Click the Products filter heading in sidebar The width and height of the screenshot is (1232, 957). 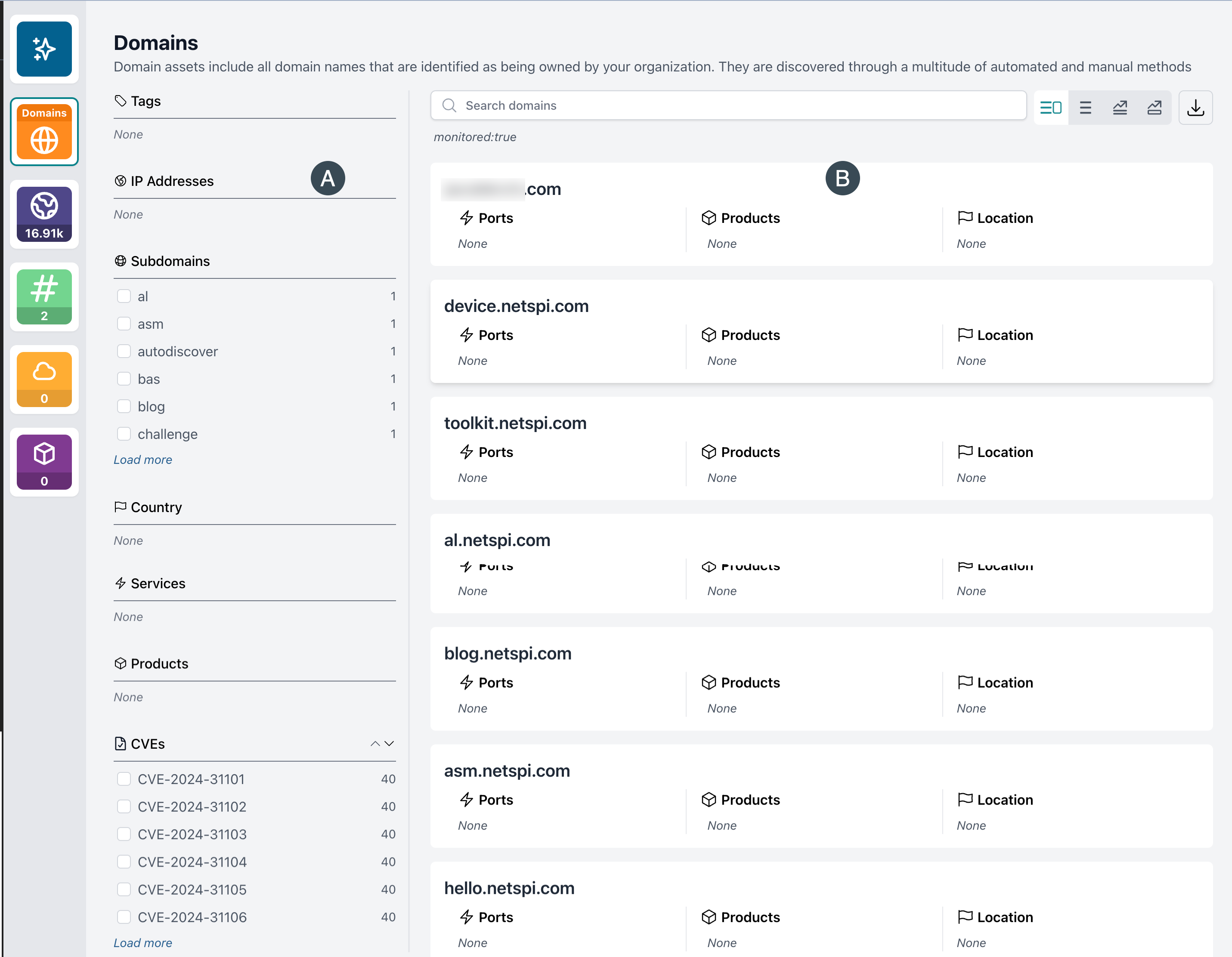160,664
